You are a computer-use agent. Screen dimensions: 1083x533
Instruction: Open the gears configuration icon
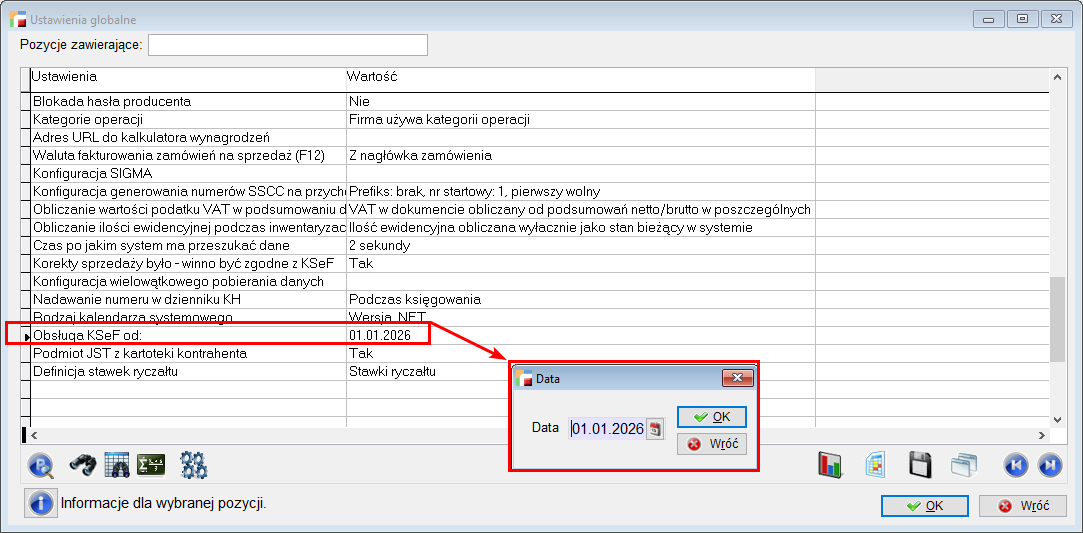click(193, 465)
